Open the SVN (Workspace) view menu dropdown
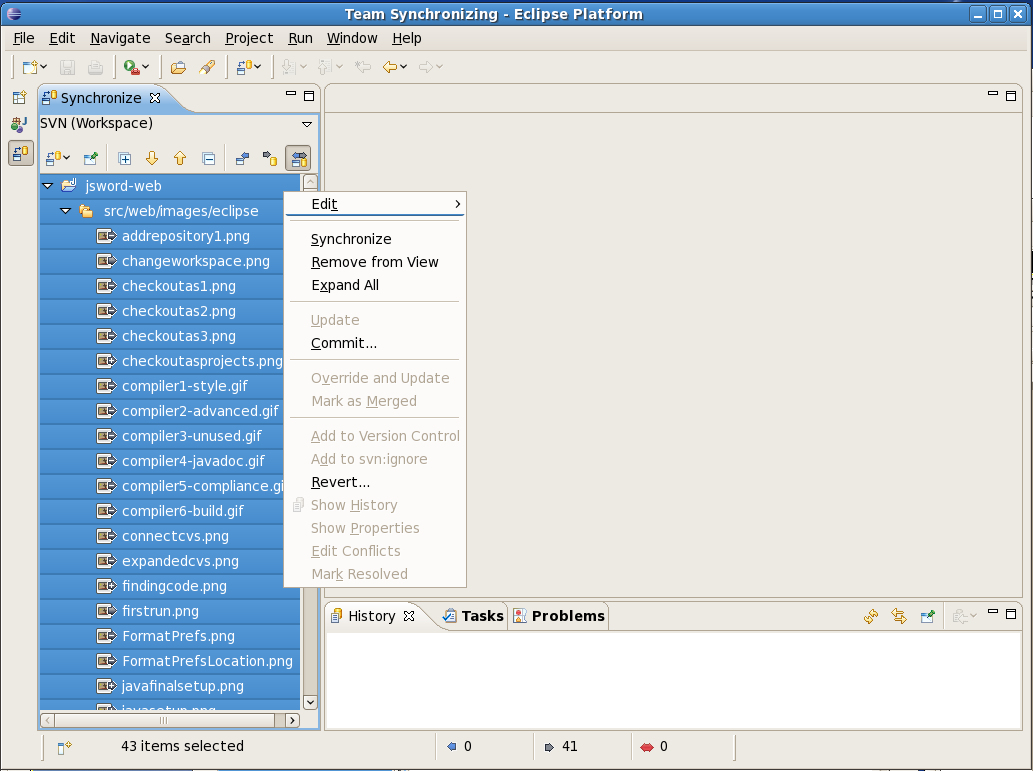This screenshot has width=1033, height=771. [x=307, y=124]
